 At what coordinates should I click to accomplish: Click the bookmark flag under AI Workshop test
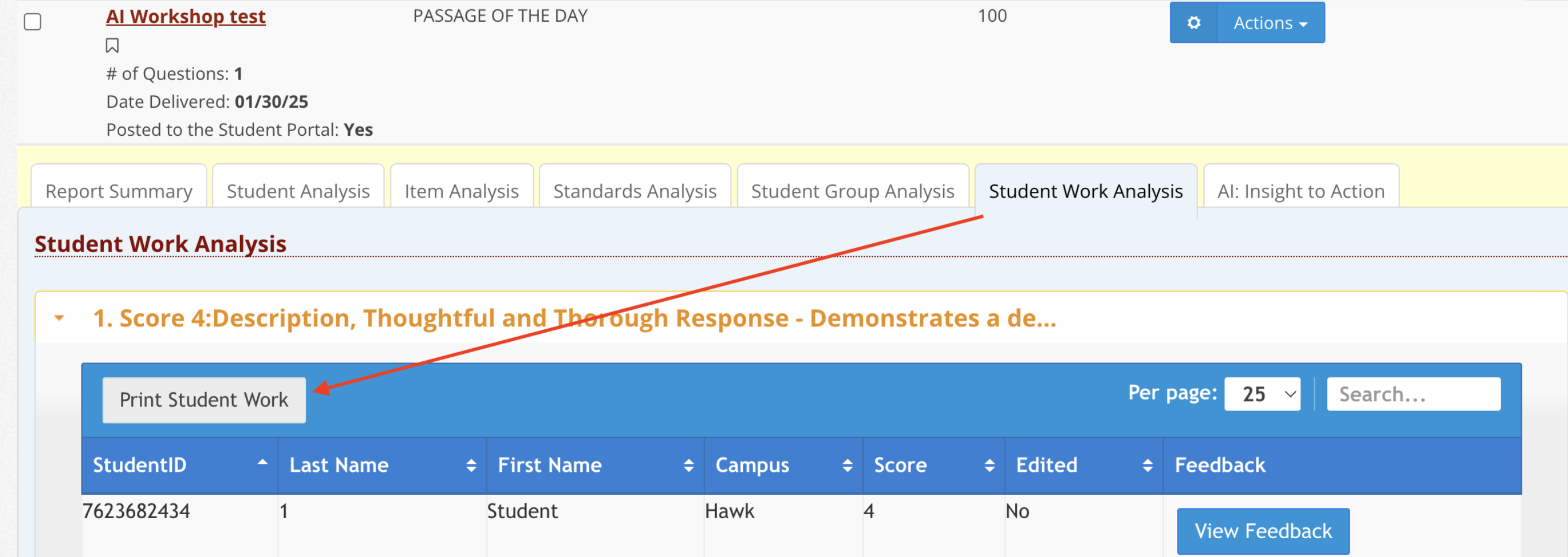pos(113,45)
